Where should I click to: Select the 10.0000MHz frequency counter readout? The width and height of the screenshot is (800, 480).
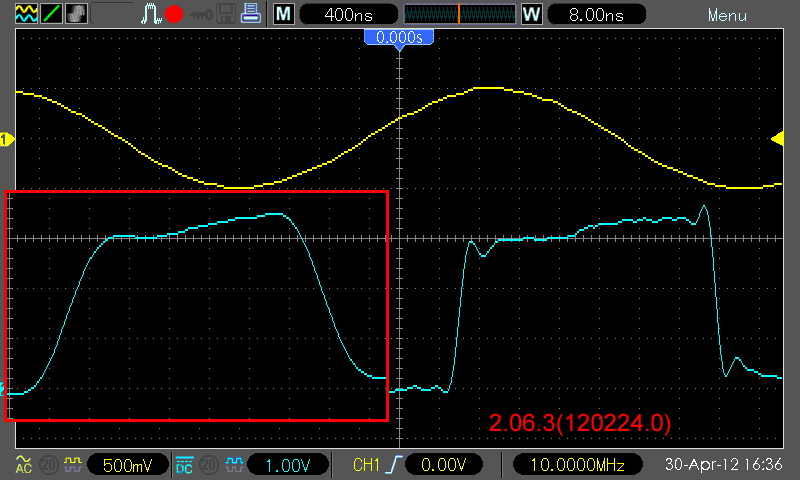(x=578, y=465)
